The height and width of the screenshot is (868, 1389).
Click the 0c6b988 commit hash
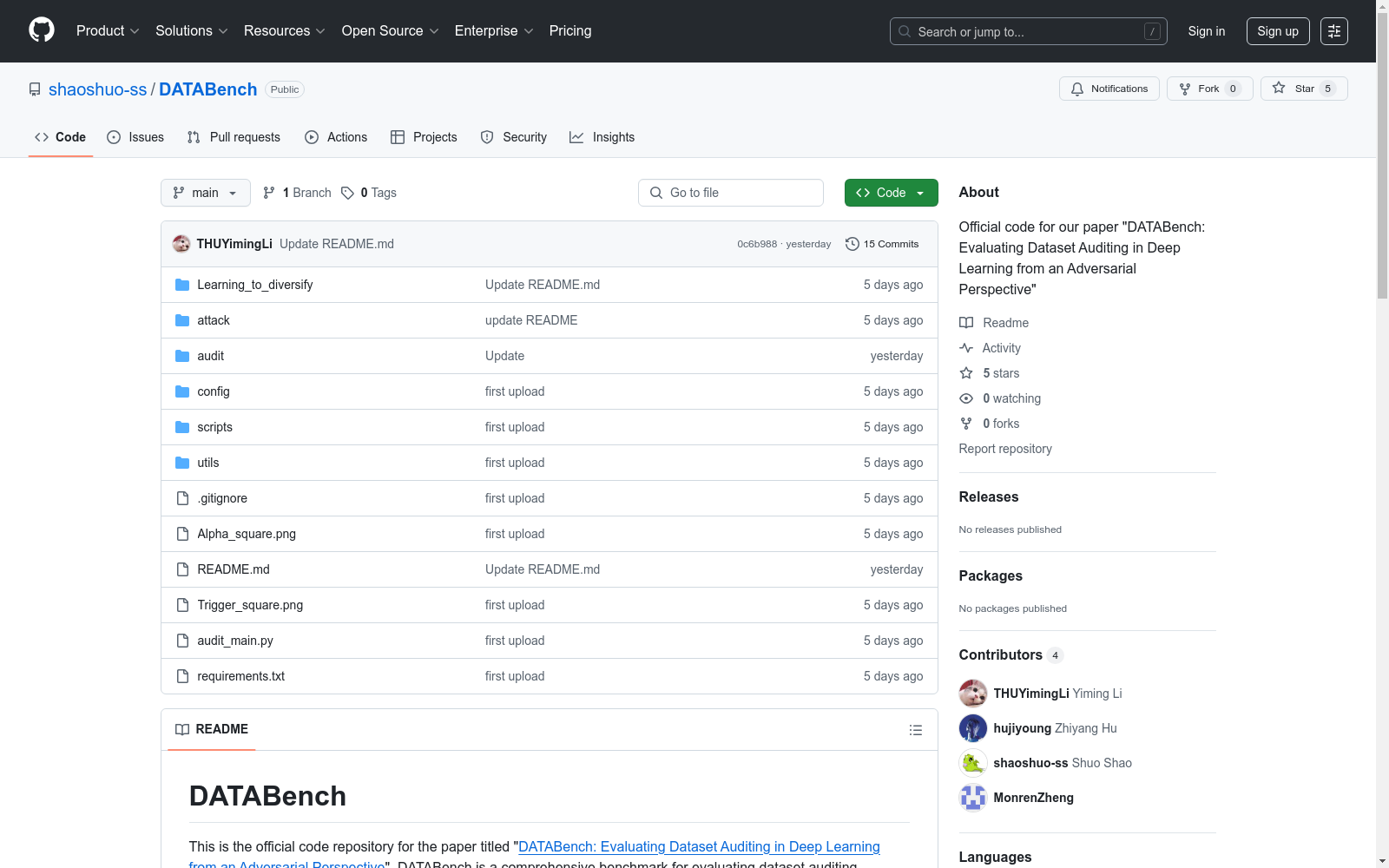(757, 244)
